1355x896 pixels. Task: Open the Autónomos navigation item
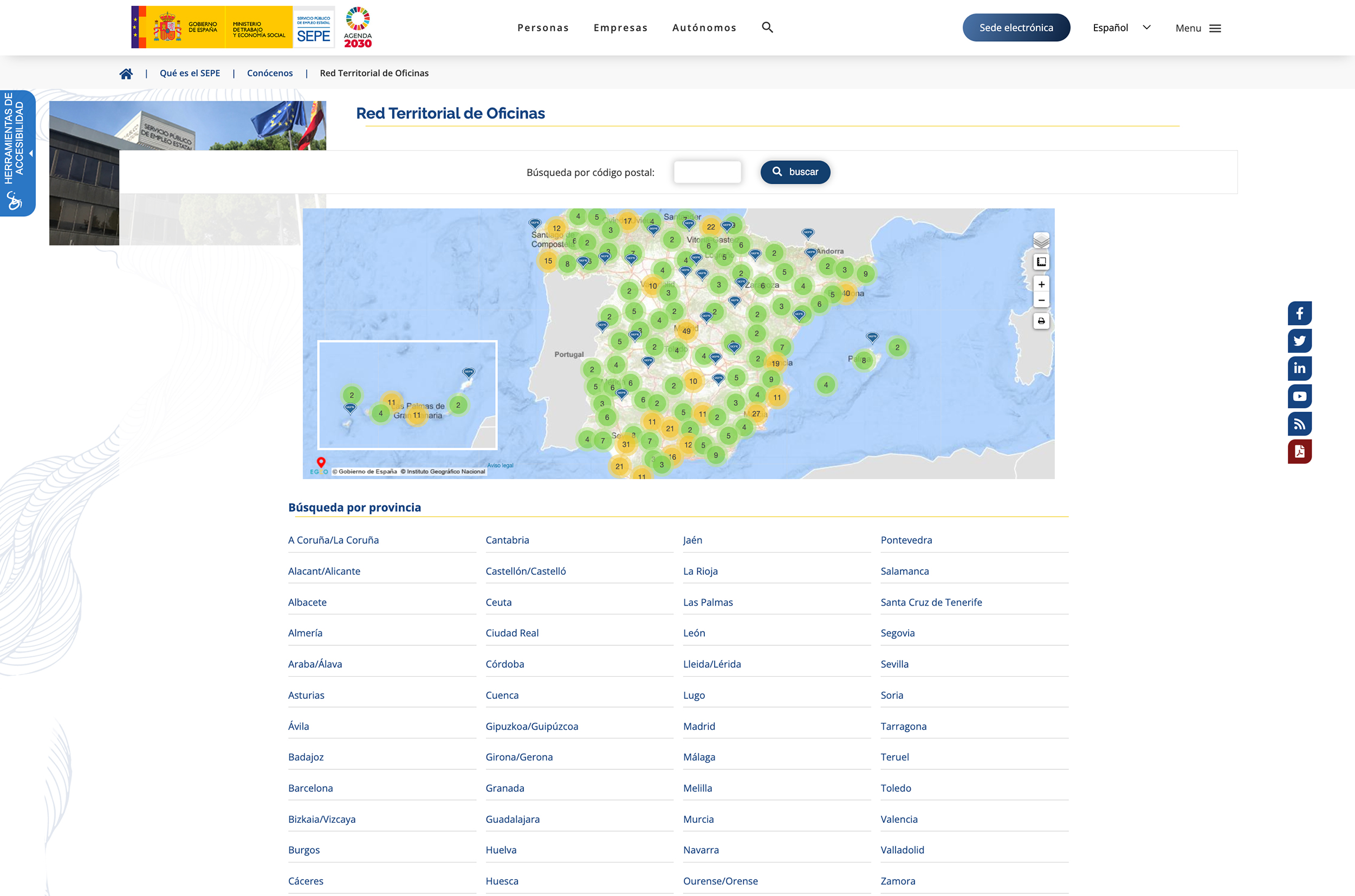[x=703, y=28]
